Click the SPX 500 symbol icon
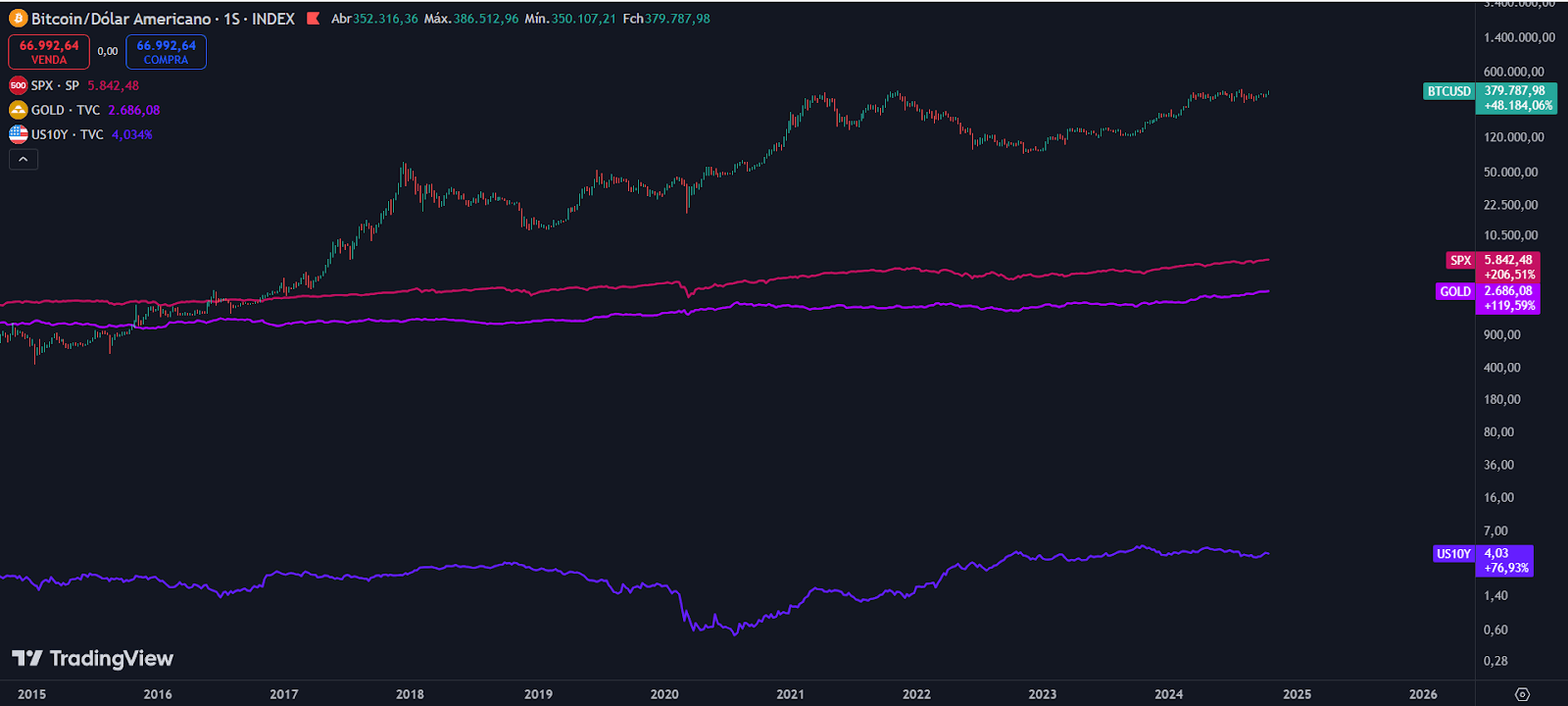 point(18,85)
